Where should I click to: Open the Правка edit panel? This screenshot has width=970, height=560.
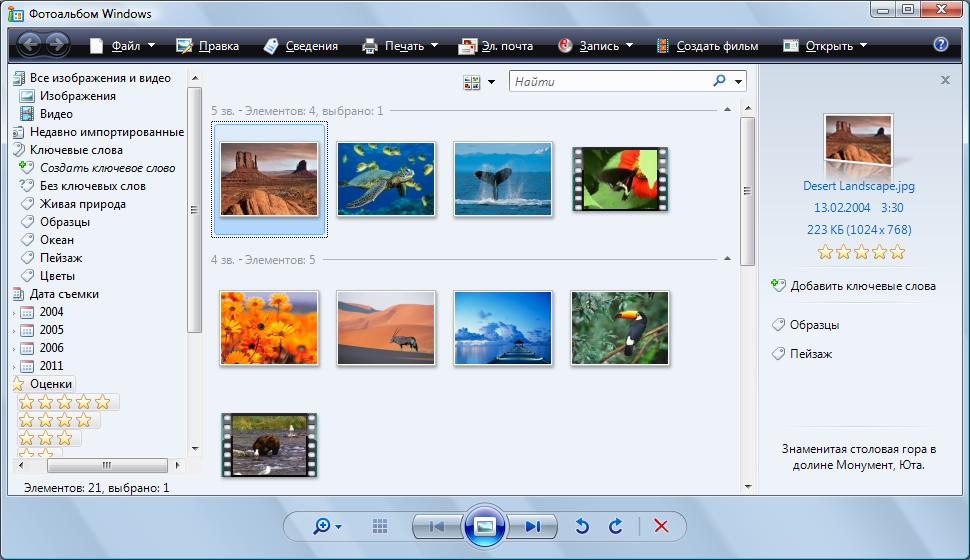point(208,46)
